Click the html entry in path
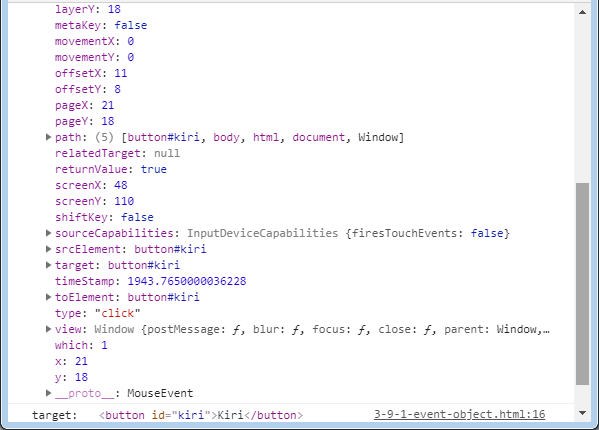The width and height of the screenshot is (599, 430). (x=266, y=137)
